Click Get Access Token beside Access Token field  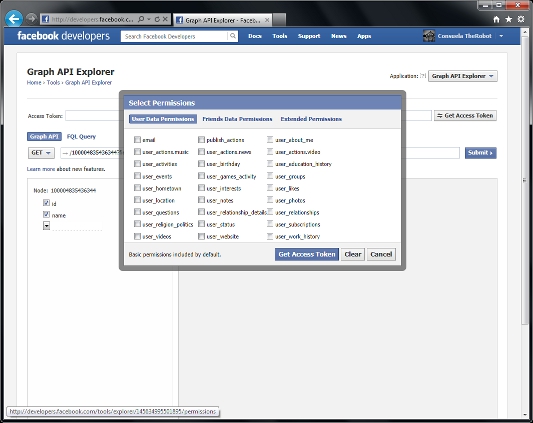pos(465,116)
